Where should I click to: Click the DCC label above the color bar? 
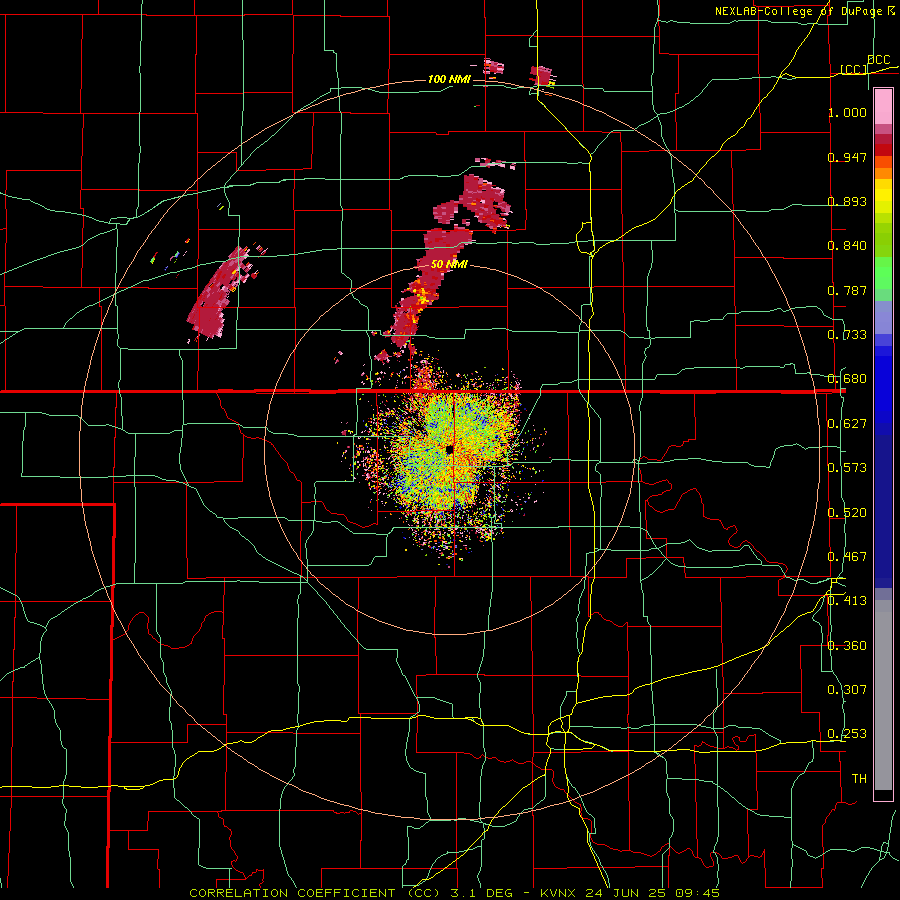[x=878, y=60]
